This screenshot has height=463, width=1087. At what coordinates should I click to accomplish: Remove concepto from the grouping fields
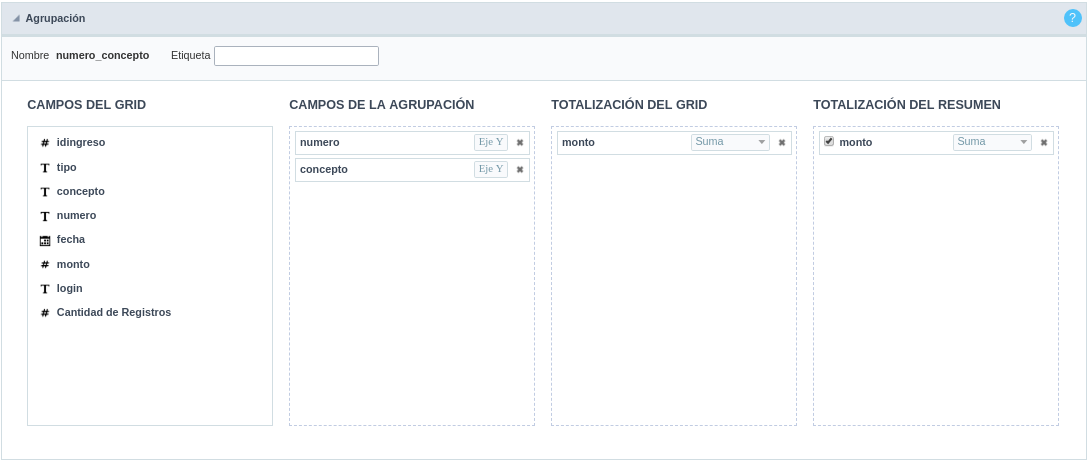point(520,170)
